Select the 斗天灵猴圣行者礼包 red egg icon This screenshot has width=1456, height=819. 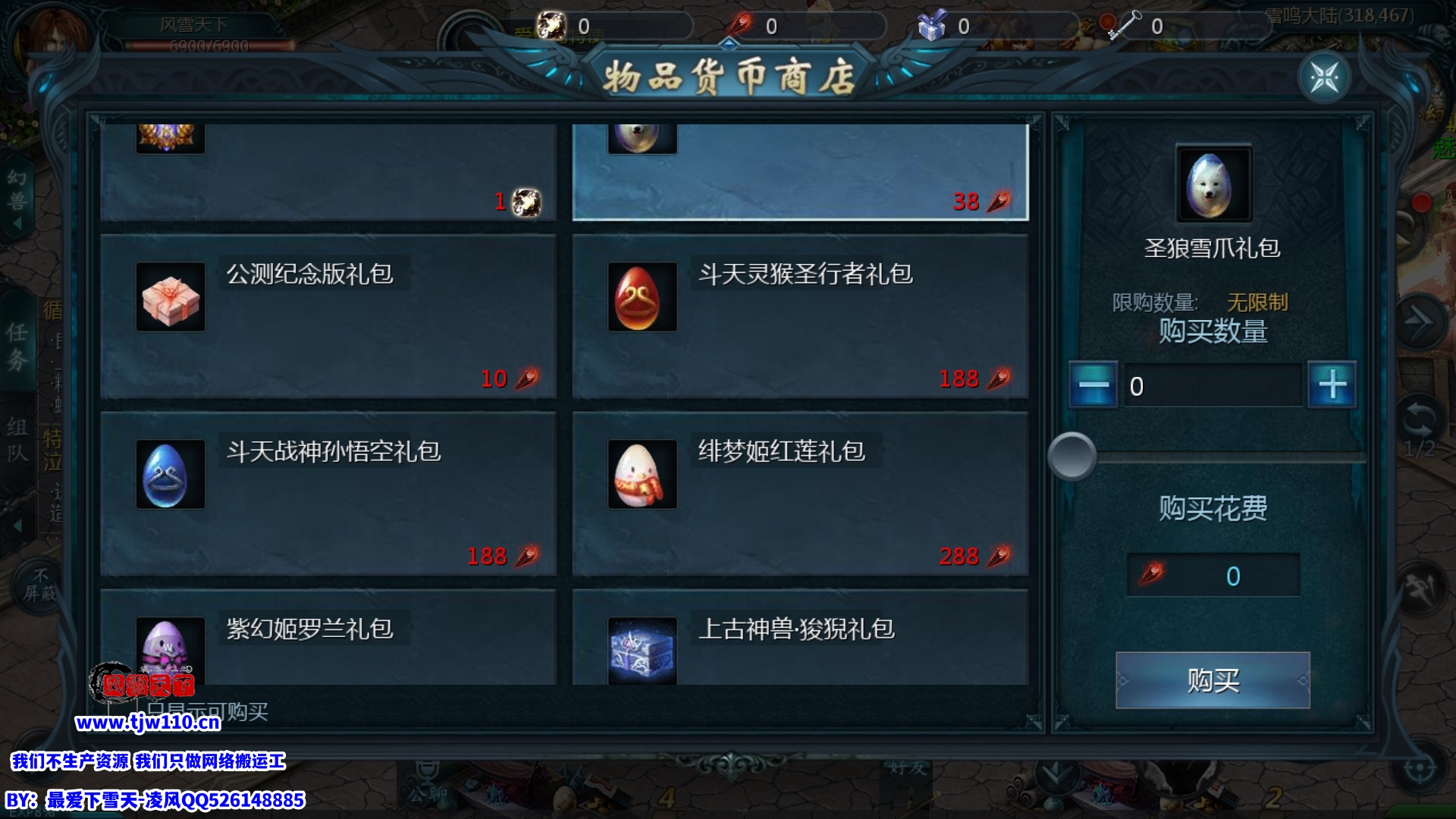pyautogui.click(x=642, y=297)
